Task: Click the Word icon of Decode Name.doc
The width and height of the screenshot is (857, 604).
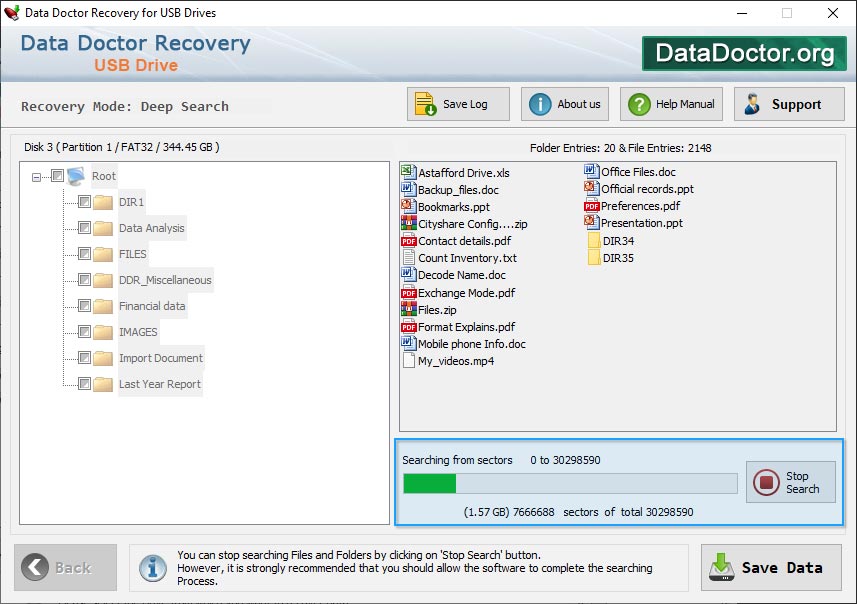Action: tap(408, 274)
